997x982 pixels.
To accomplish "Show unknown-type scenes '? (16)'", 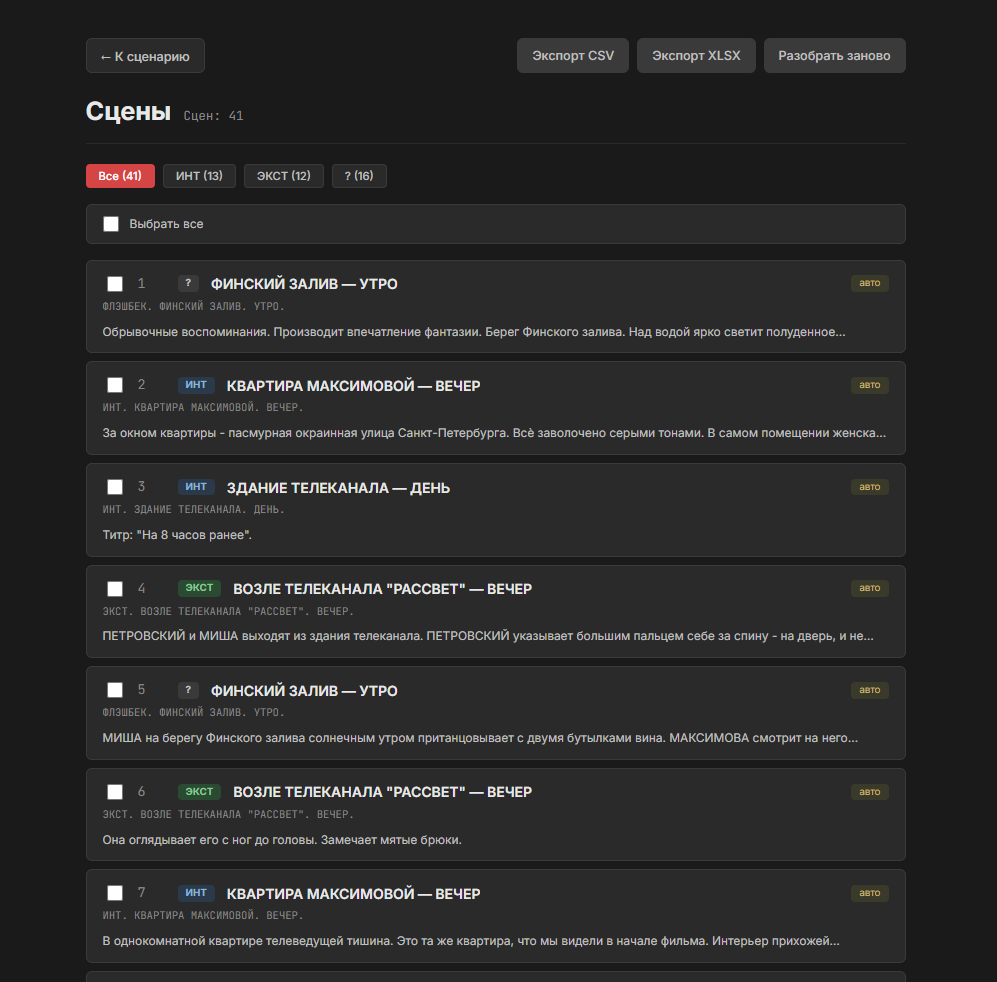I will pyautogui.click(x=359, y=176).
